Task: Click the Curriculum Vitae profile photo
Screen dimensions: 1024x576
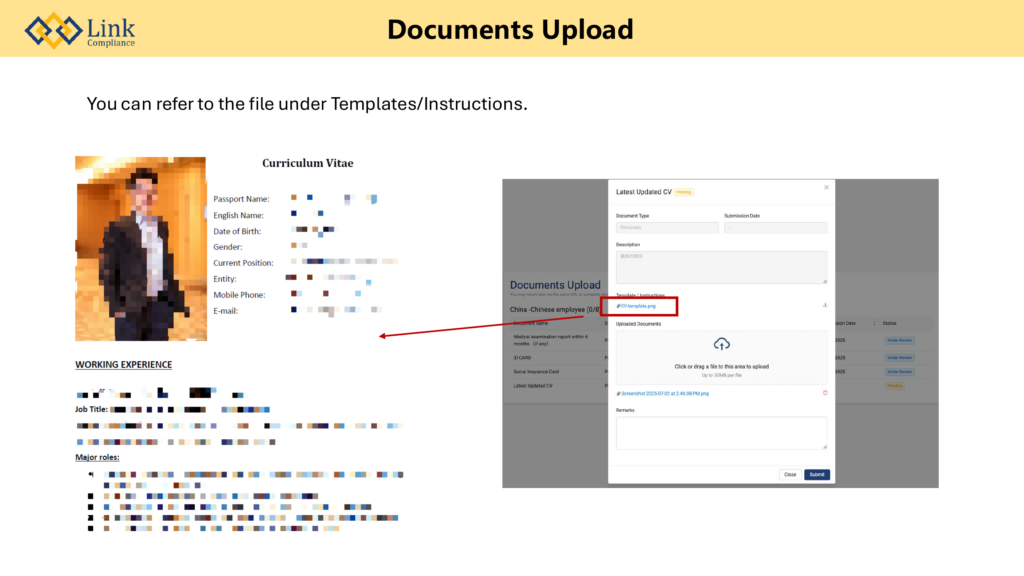Action: 140,248
